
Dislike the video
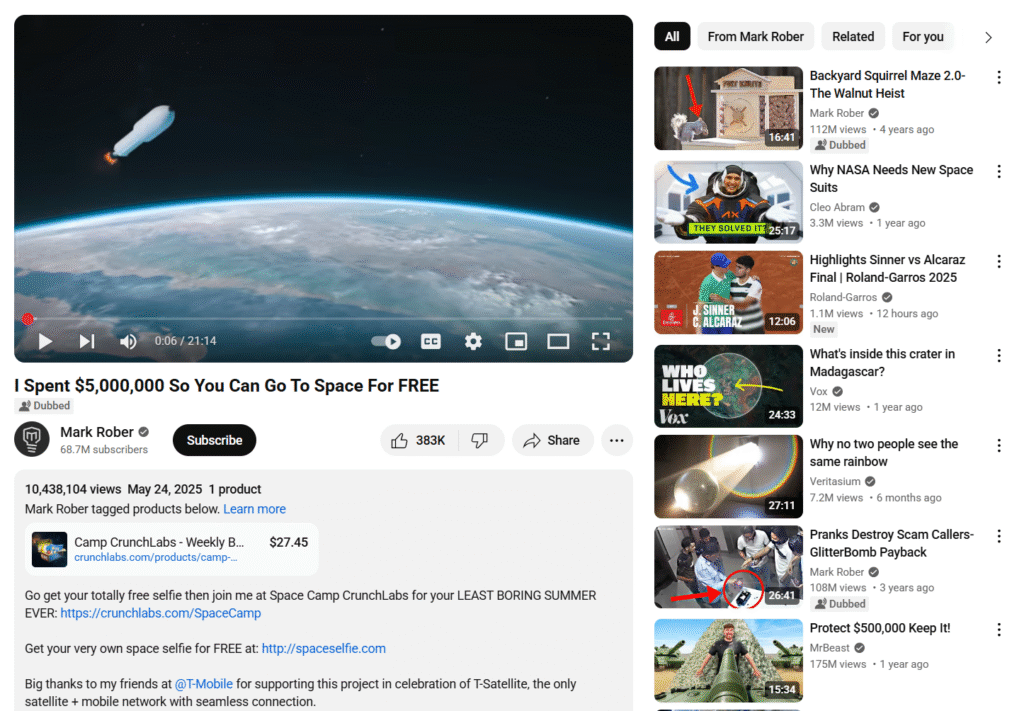click(478, 440)
